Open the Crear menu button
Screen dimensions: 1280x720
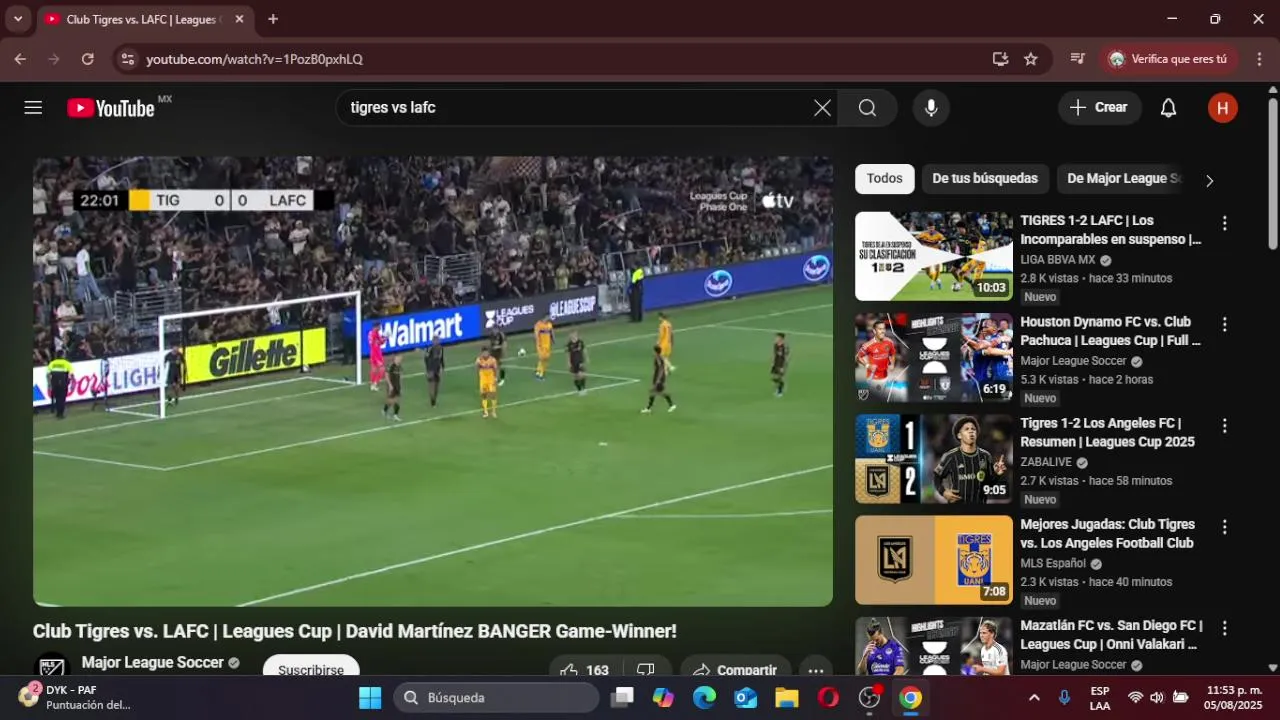pyautogui.click(x=1099, y=108)
